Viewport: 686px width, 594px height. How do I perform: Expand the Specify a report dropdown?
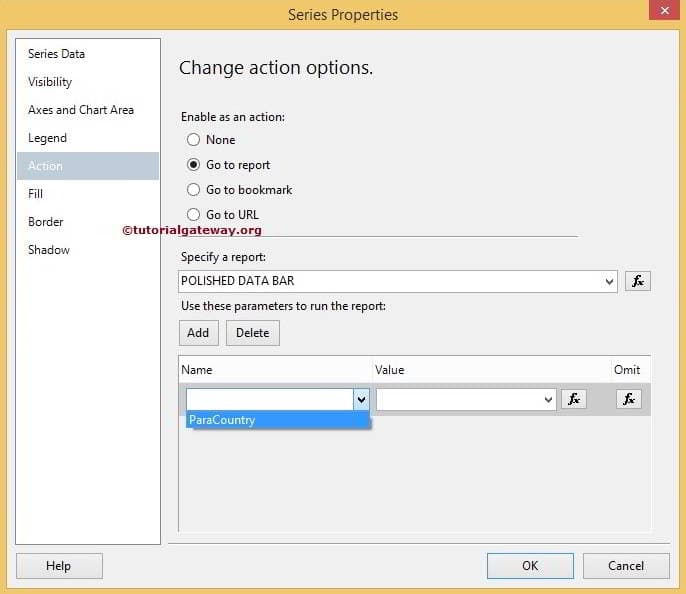[610, 282]
